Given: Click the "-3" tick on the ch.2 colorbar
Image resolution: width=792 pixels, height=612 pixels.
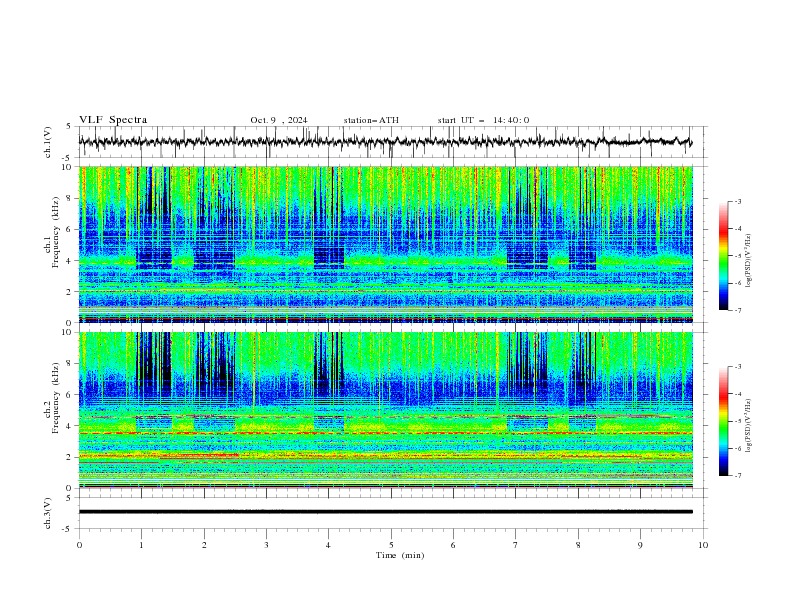Looking at the screenshot, I should click(x=737, y=367).
